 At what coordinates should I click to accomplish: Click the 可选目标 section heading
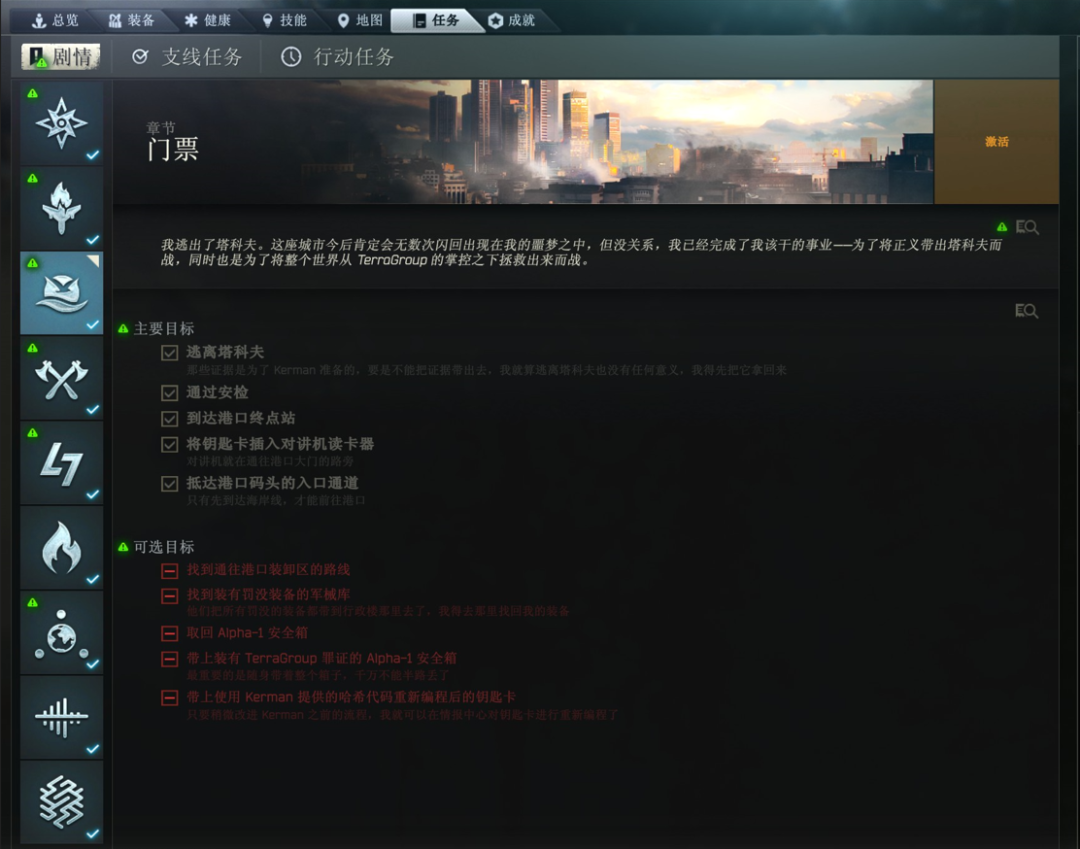[164, 547]
